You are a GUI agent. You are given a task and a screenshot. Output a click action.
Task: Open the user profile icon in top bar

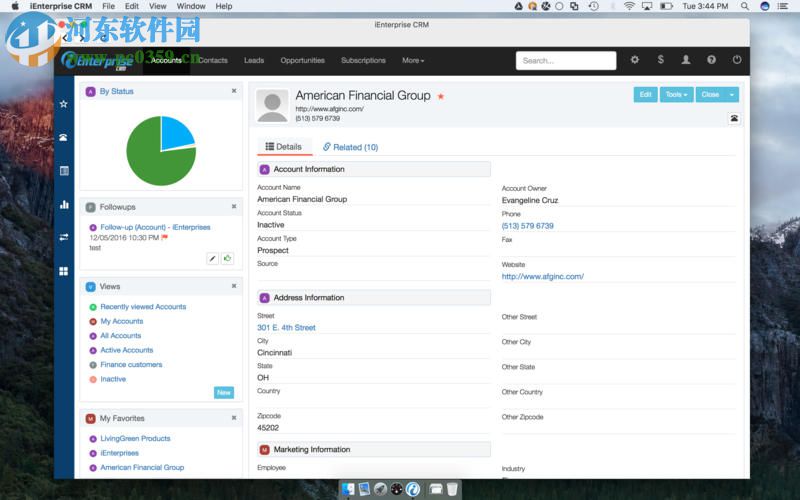[x=686, y=60]
